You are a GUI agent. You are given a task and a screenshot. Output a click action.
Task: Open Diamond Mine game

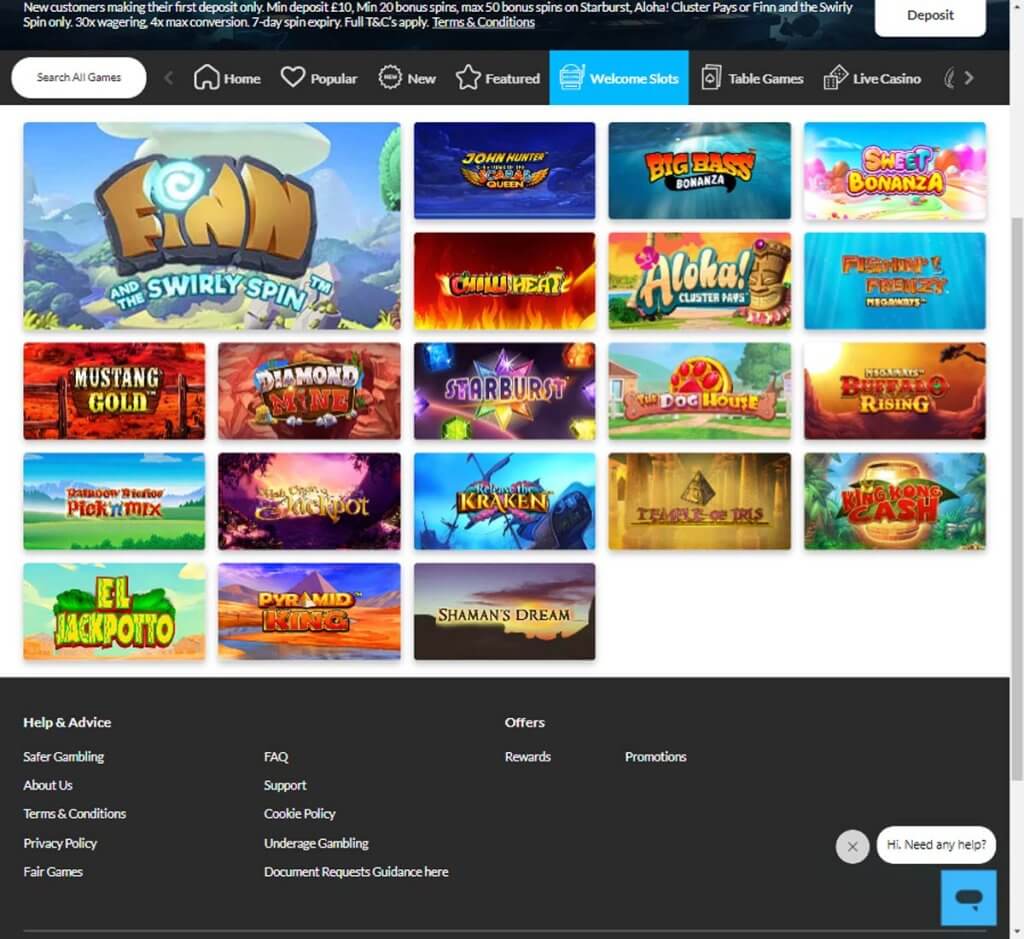[x=309, y=391]
